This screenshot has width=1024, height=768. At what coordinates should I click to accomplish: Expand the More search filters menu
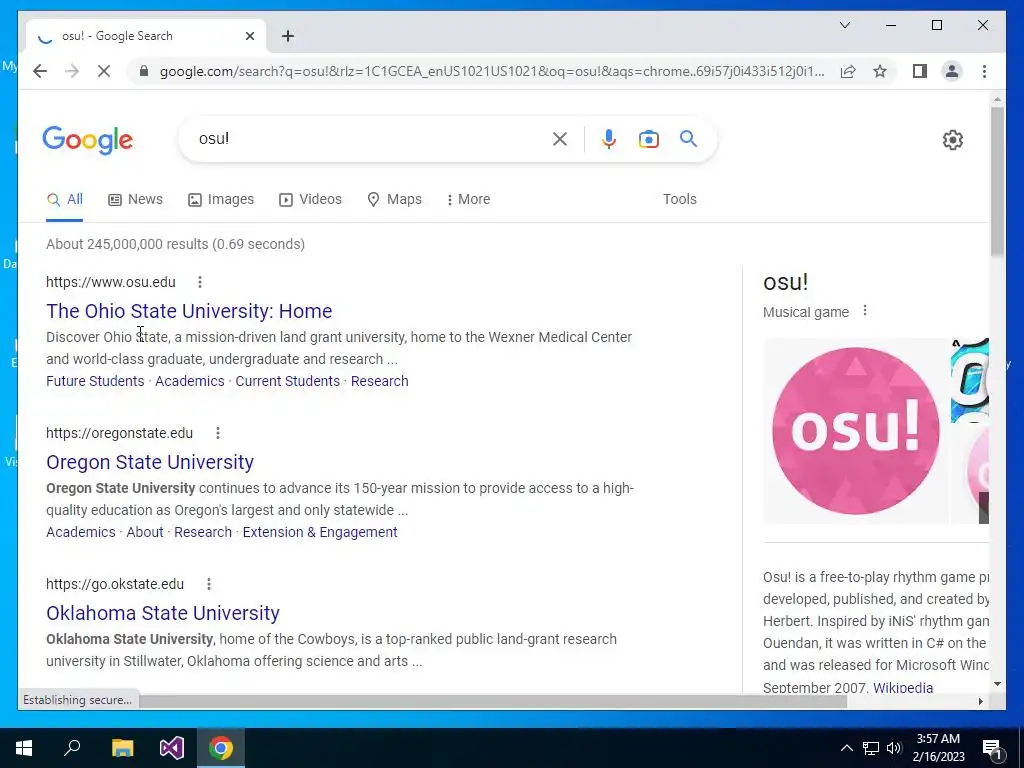[x=468, y=199]
